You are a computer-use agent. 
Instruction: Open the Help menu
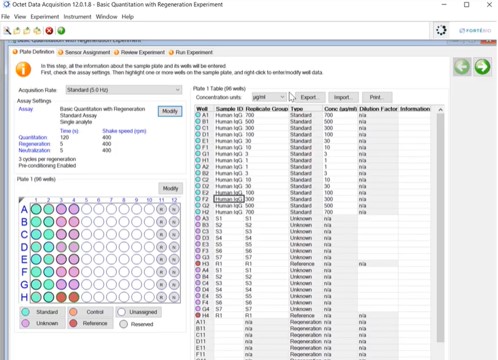point(127,17)
